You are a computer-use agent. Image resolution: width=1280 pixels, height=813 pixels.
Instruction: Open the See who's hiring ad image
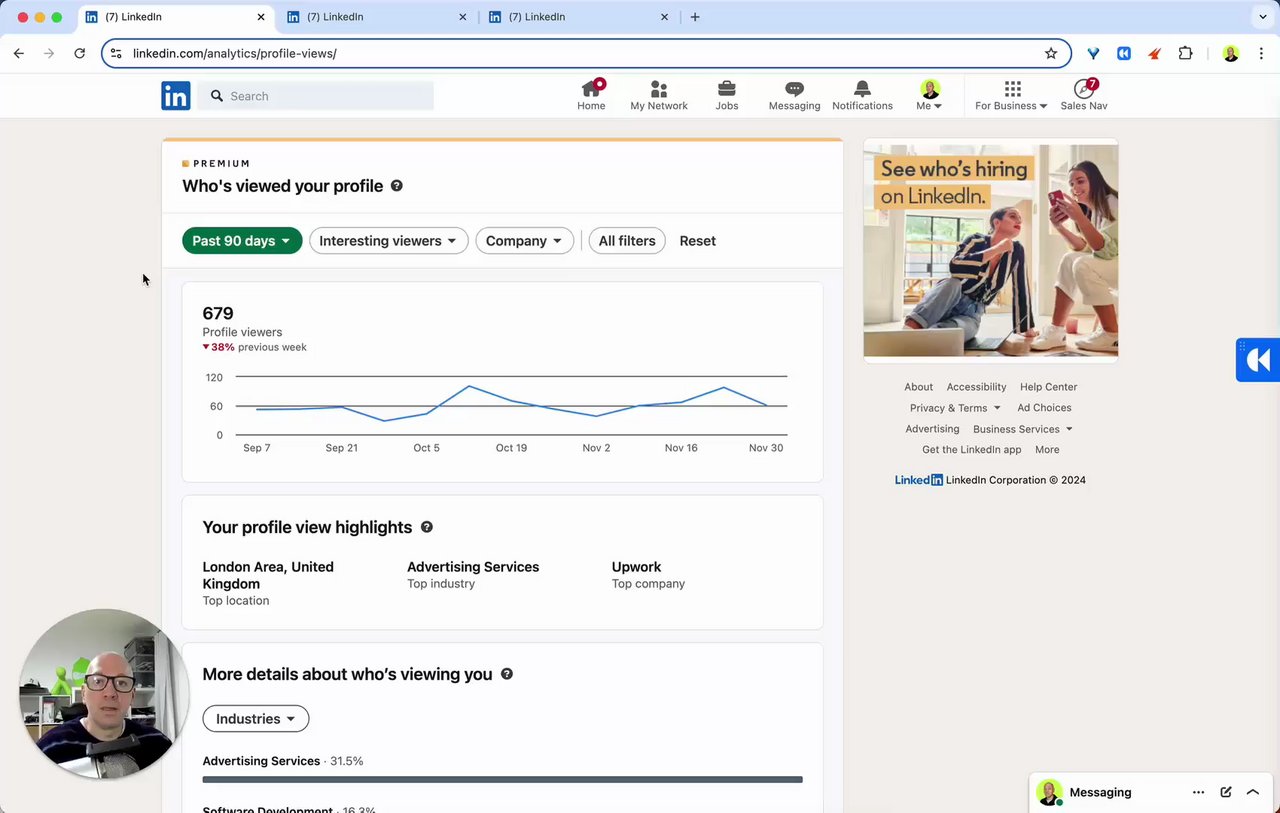[x=991, y=251]
